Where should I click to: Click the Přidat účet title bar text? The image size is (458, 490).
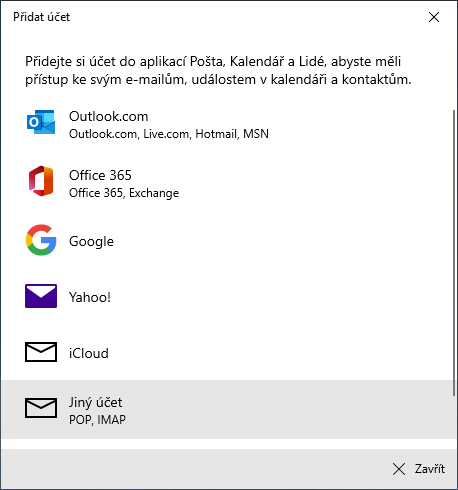click(x=41, y=17)
